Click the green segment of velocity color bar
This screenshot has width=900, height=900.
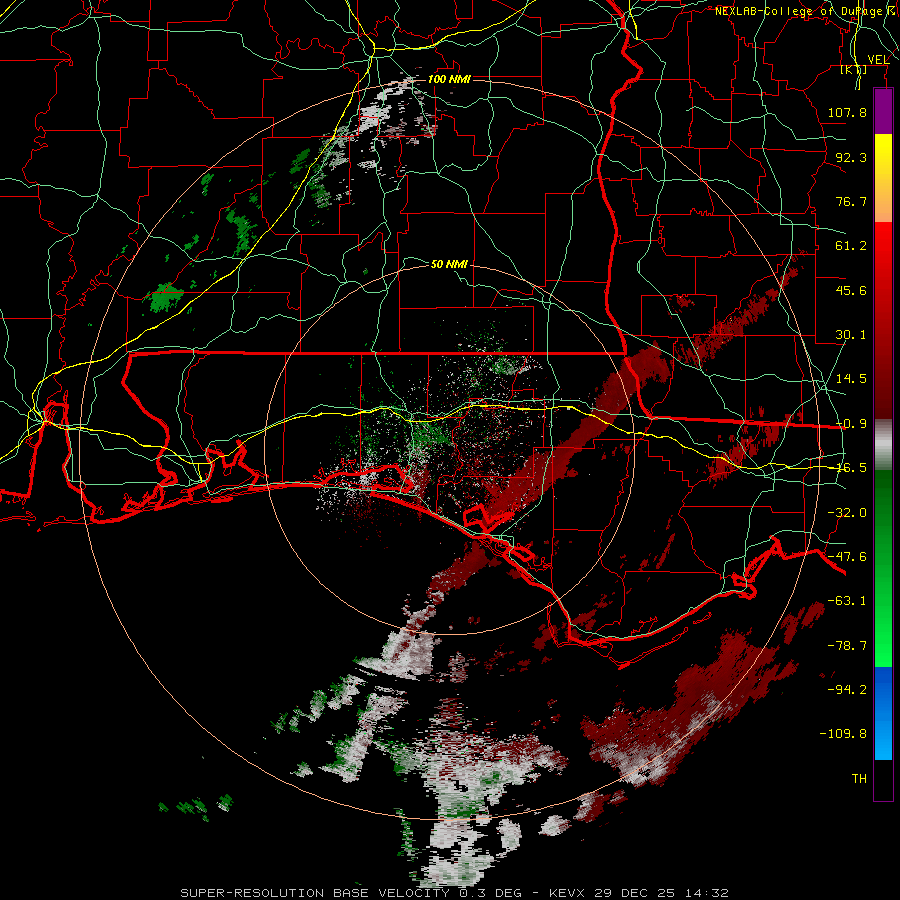(x=883, y=568)
